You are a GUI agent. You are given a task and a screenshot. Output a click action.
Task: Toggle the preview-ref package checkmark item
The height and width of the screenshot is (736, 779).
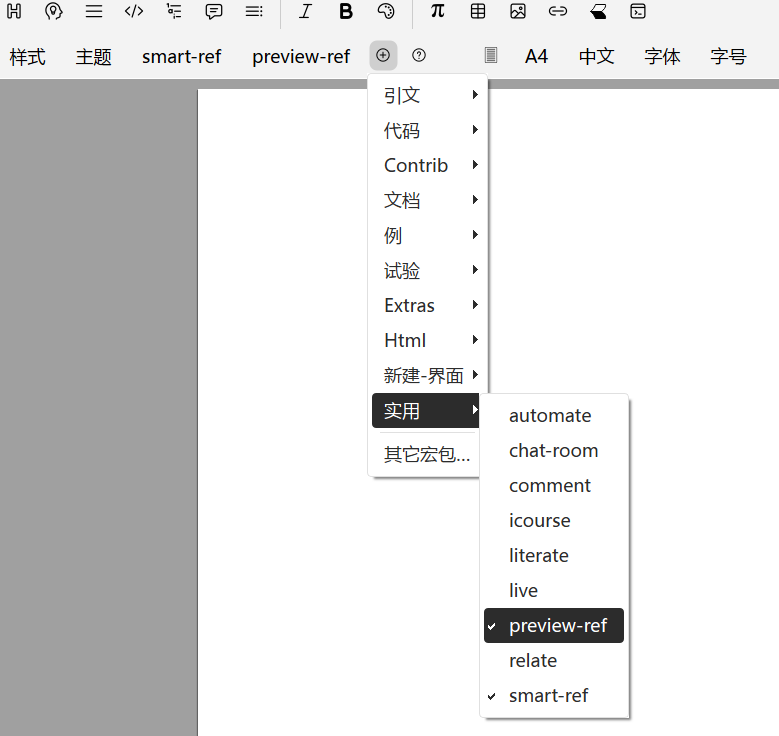(x=554, y=626)
